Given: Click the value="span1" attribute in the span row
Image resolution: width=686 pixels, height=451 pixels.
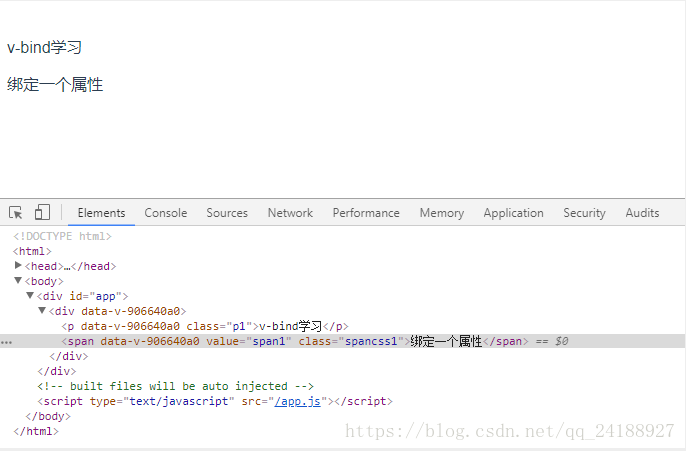Looking at the screenshot, I should pos(248,341).
